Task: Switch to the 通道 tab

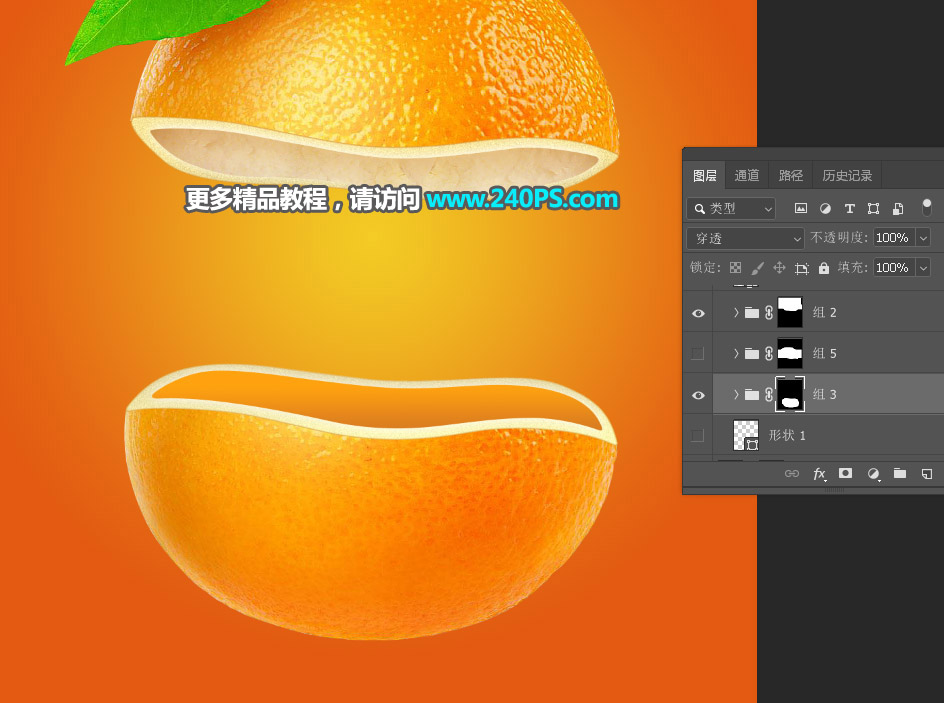Action: click(x=747, y=175)
